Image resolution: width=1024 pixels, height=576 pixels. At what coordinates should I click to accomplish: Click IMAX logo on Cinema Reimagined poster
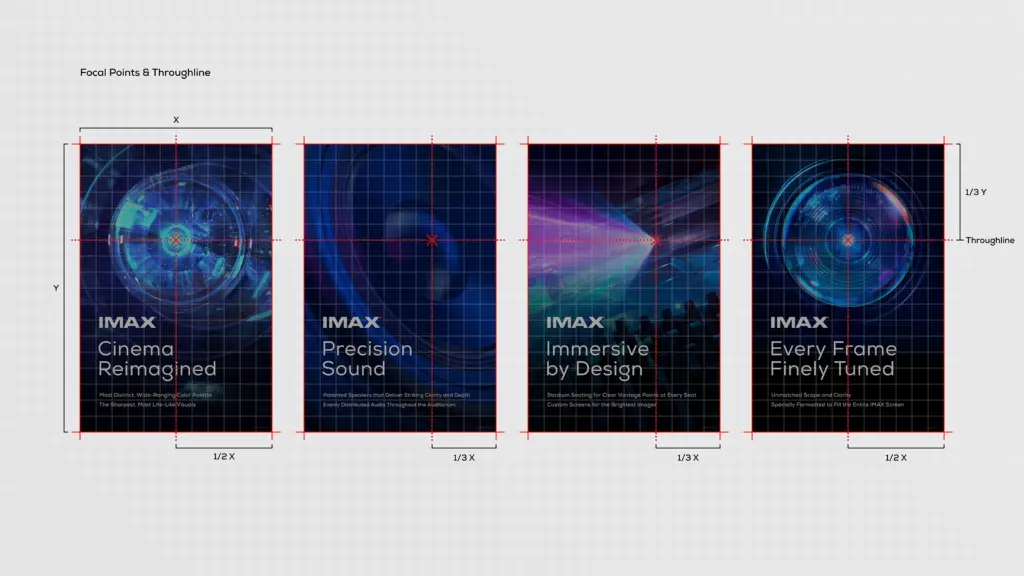(127, 322)
